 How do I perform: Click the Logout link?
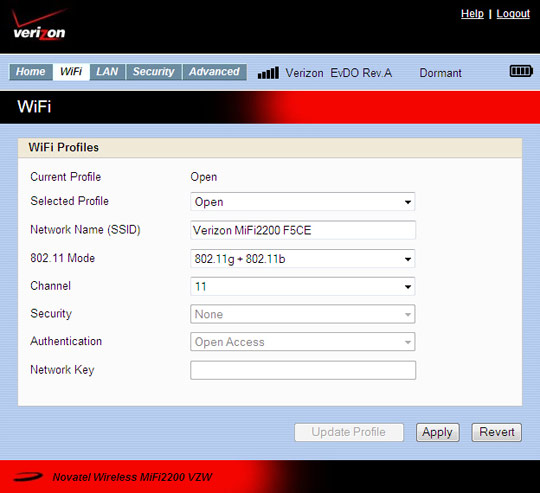[513, 13]
